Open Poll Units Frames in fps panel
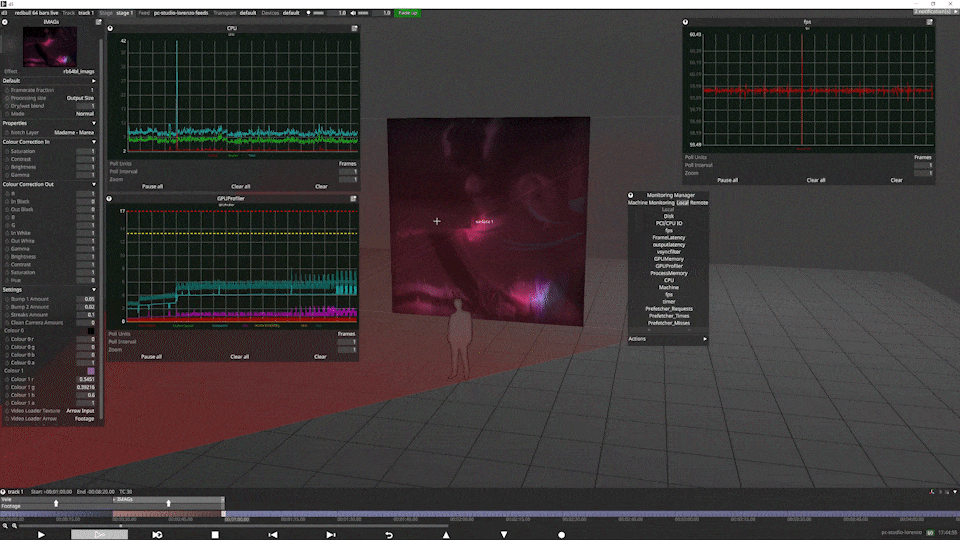The image size is (960, 540). tap(923, 157)
